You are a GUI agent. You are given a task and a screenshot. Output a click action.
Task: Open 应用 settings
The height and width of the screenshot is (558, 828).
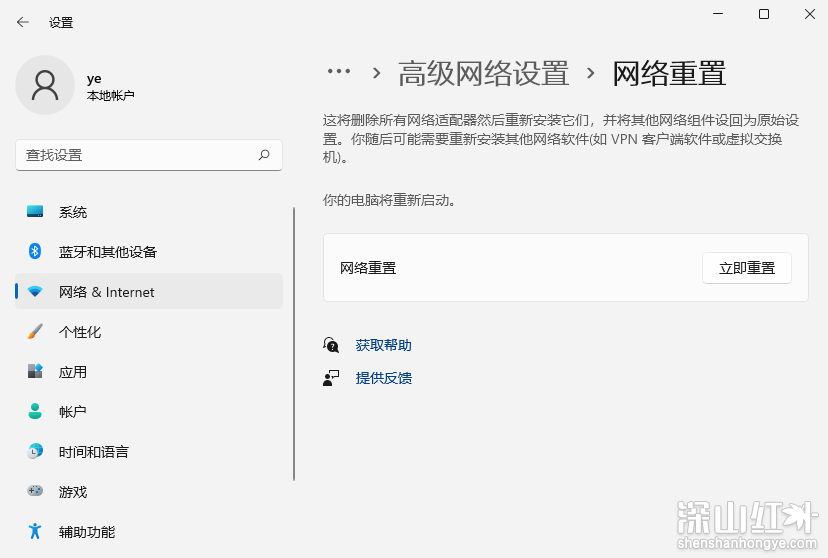[x=149, y=372]
